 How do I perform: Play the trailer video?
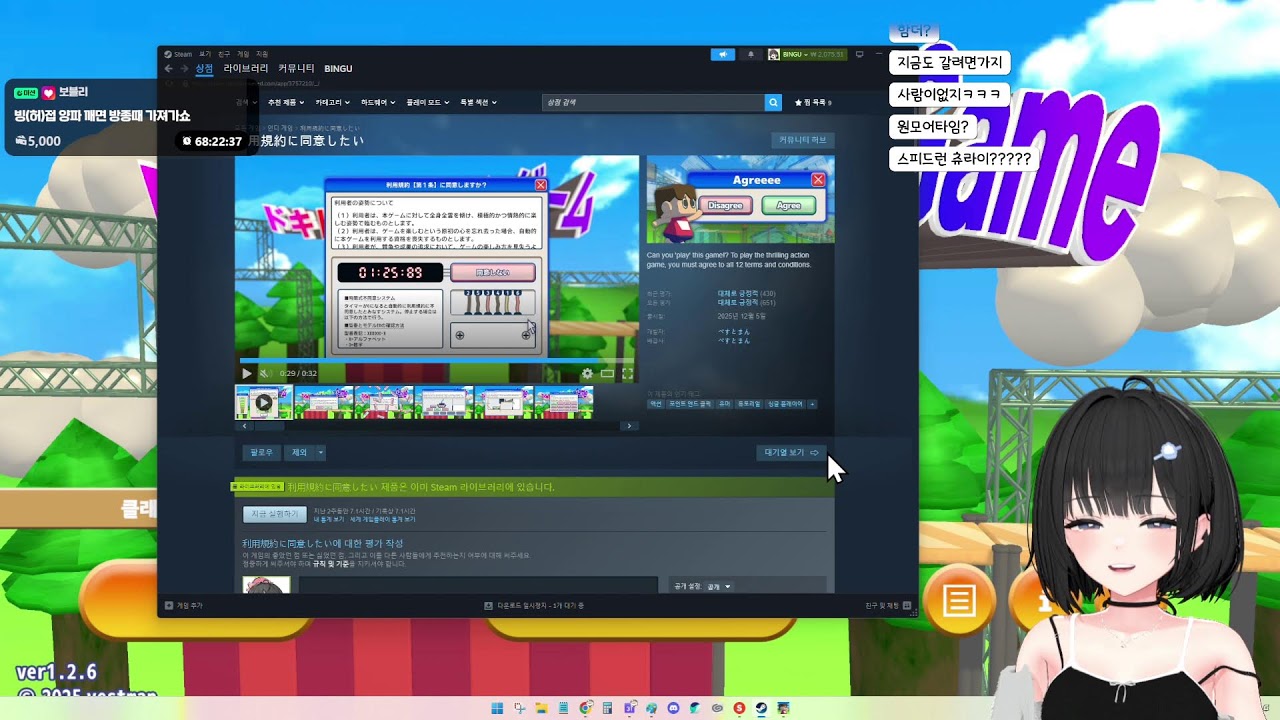click(x=247, y=373)
